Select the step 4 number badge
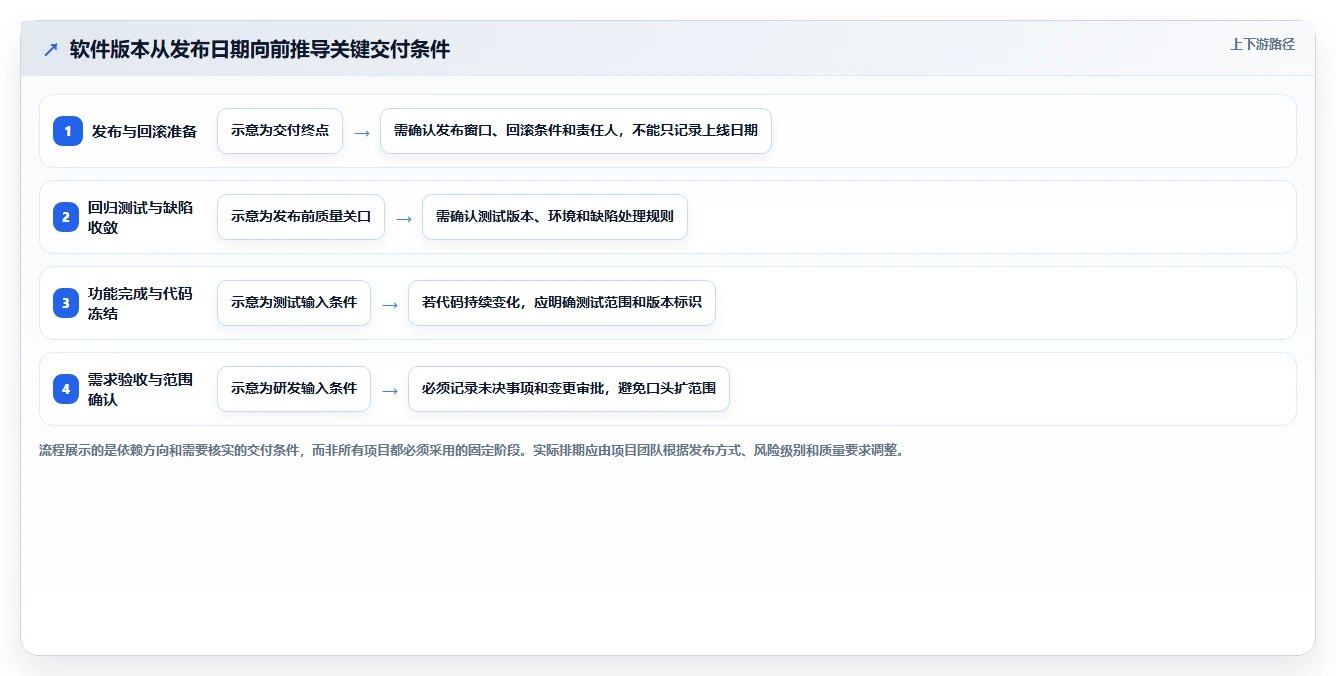Viewport: 1336px width, 676px height. (68, 389)
